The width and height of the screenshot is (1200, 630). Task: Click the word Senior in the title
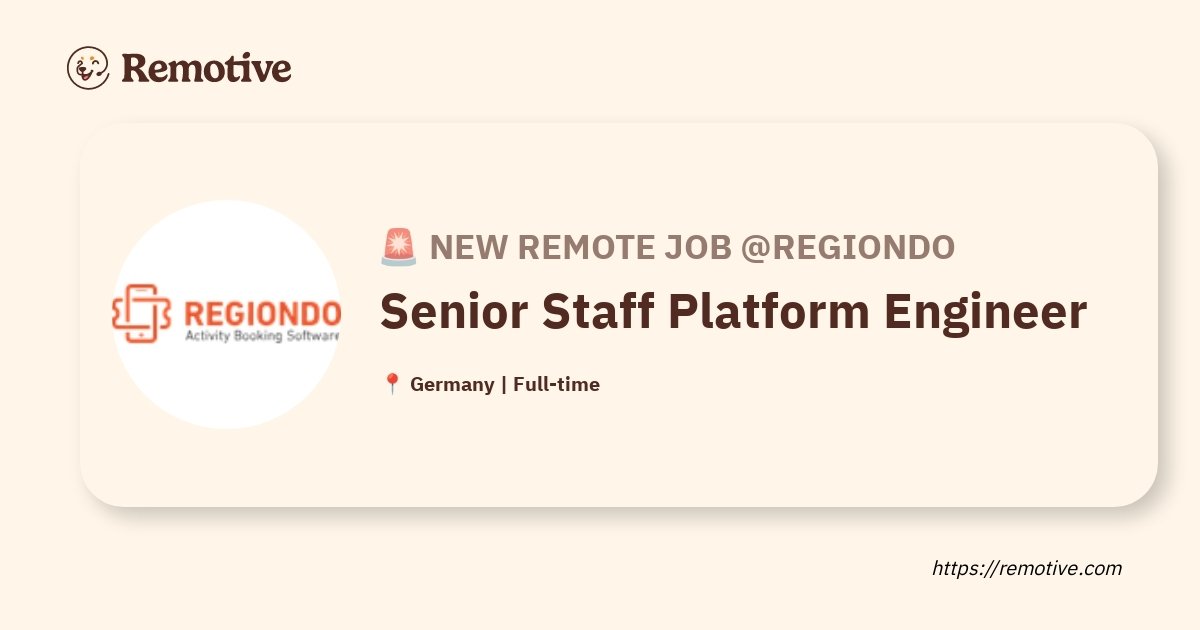pos(454,313)
